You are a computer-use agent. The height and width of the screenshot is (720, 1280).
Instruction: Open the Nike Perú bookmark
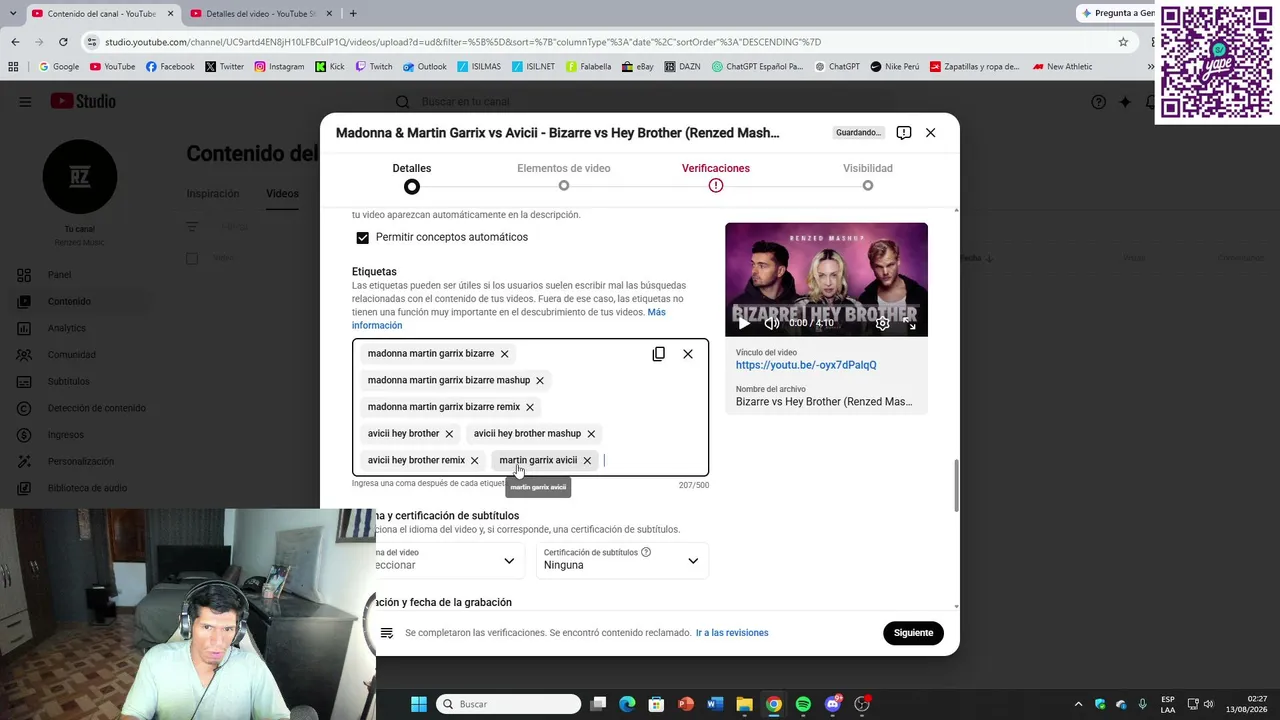click(x=894, y=67)
